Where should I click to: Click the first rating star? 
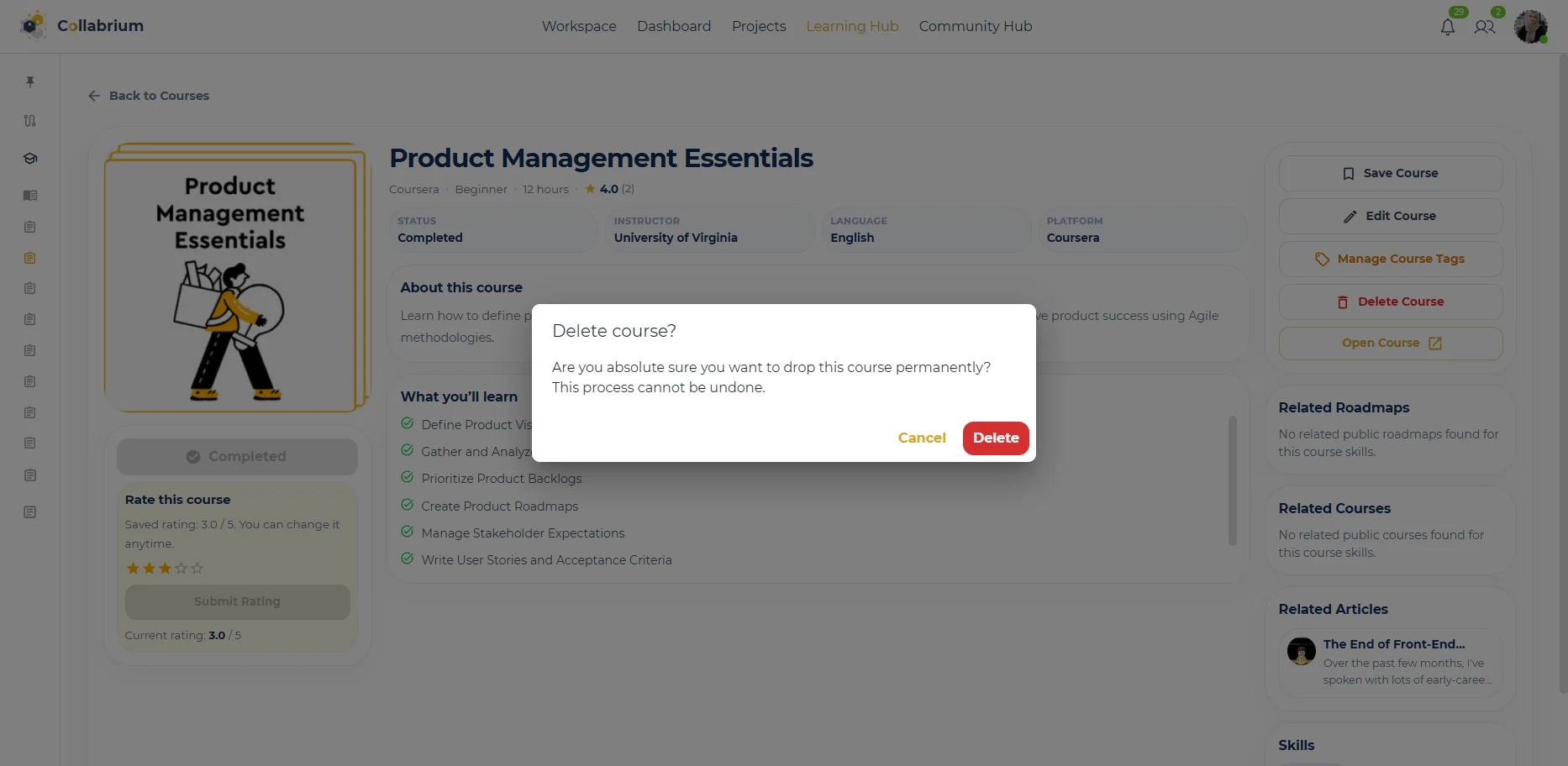pos(133,569)
